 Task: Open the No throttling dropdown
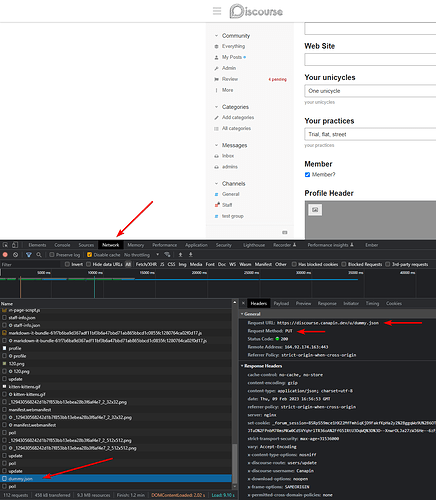click(141, 255)
